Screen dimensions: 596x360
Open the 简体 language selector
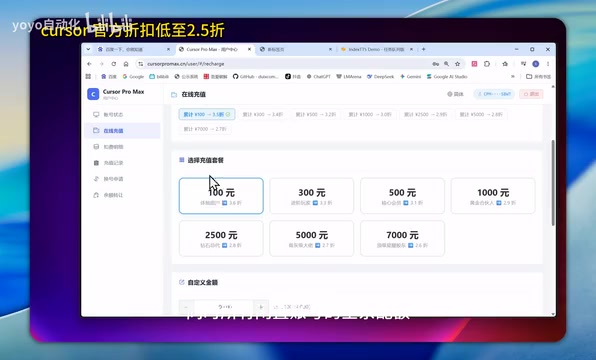click(x=455, y=94)
